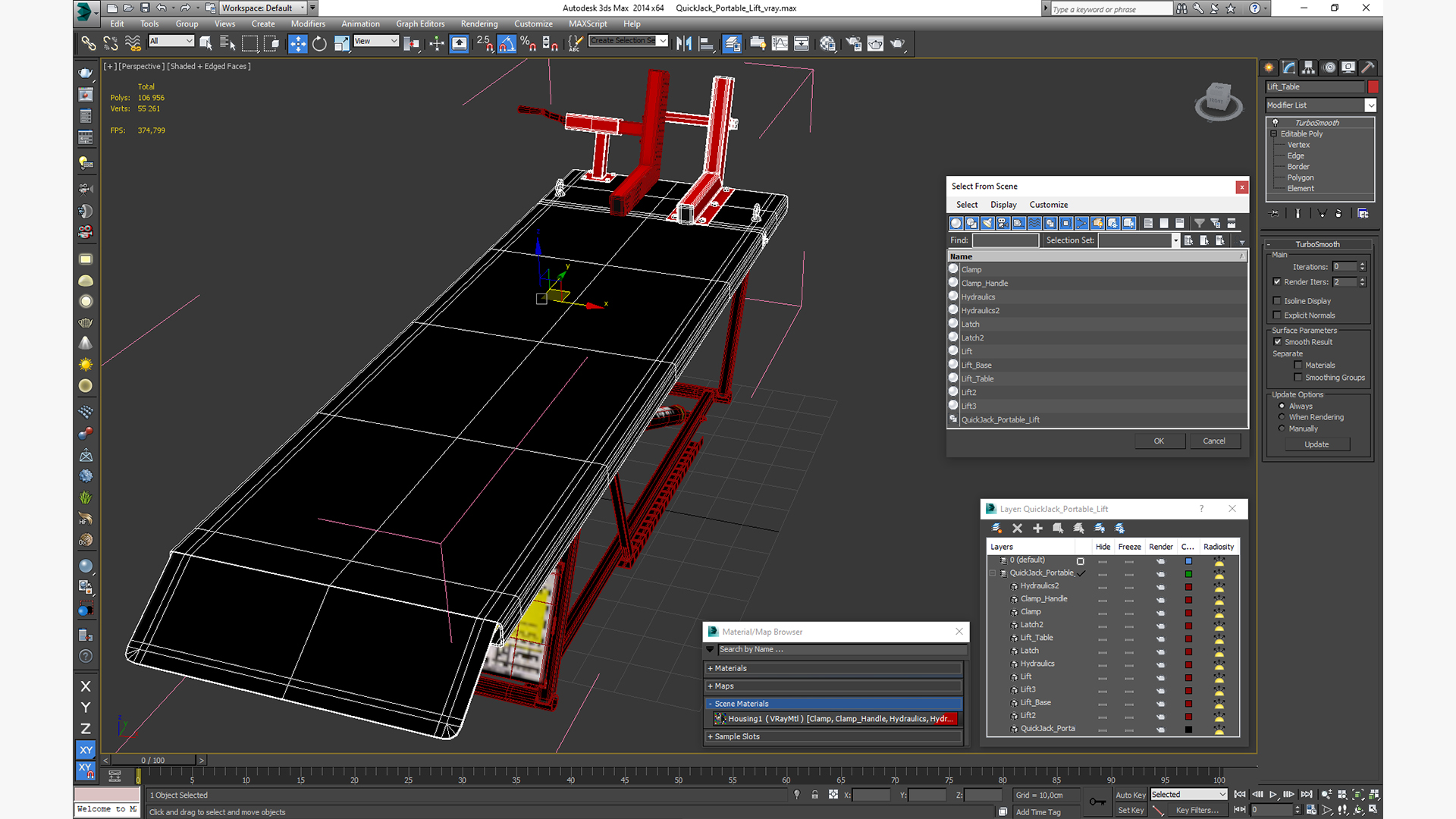Open the Select by Name tool

(x=227, y=44)
